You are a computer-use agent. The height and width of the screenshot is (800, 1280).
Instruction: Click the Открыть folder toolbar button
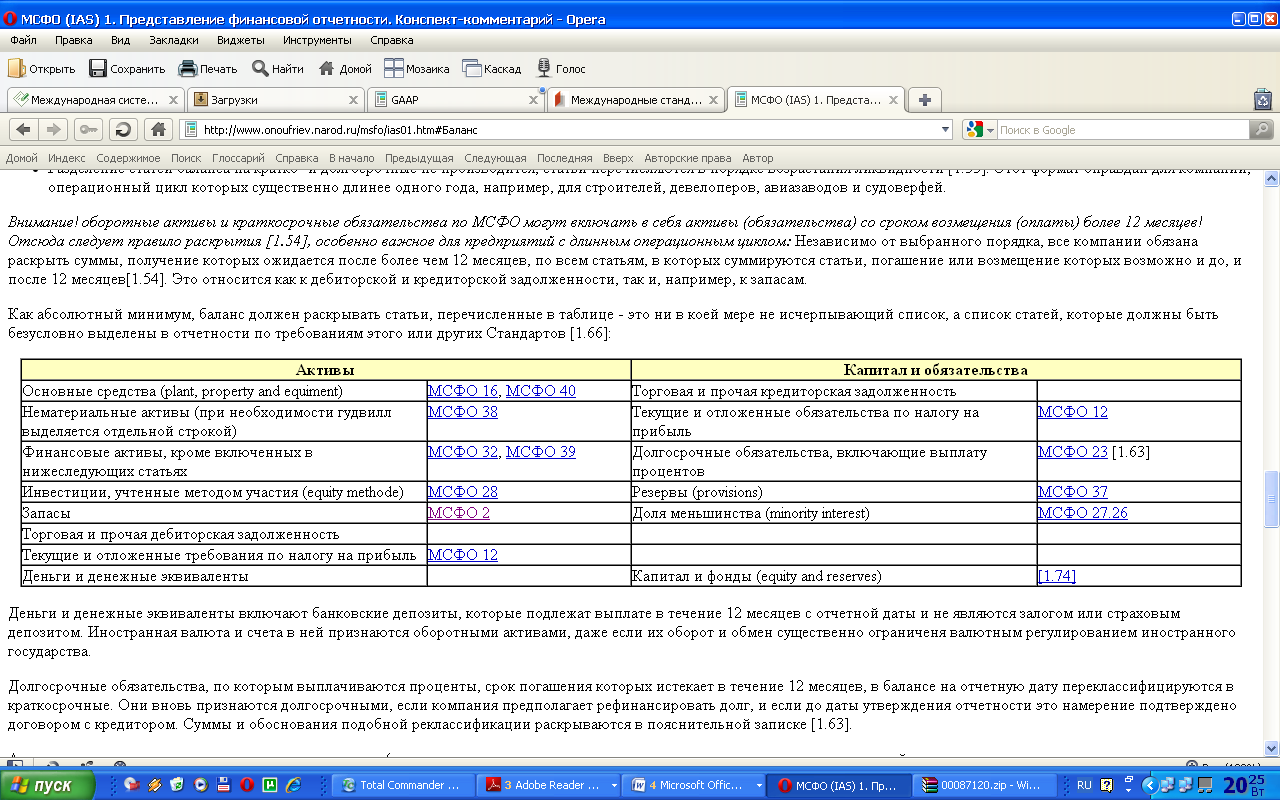click(x=42, y=69)
